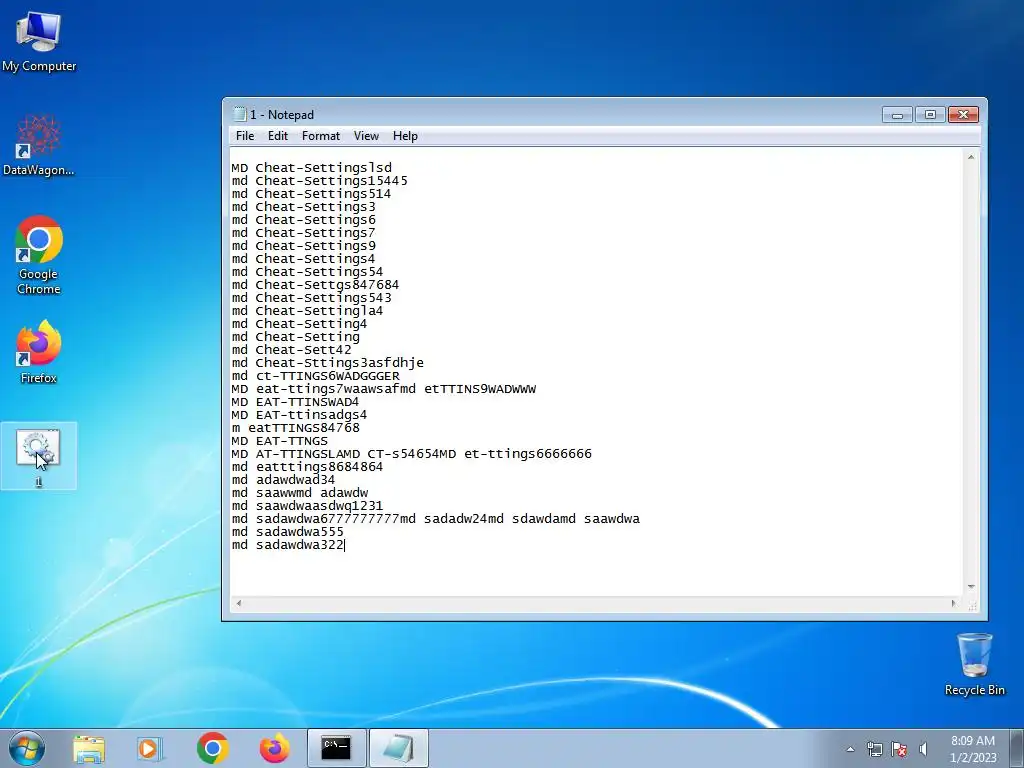Click the line 'md eatttings8684864'
Viewport: 1024px width, 768px height.
tap(308, 467)
